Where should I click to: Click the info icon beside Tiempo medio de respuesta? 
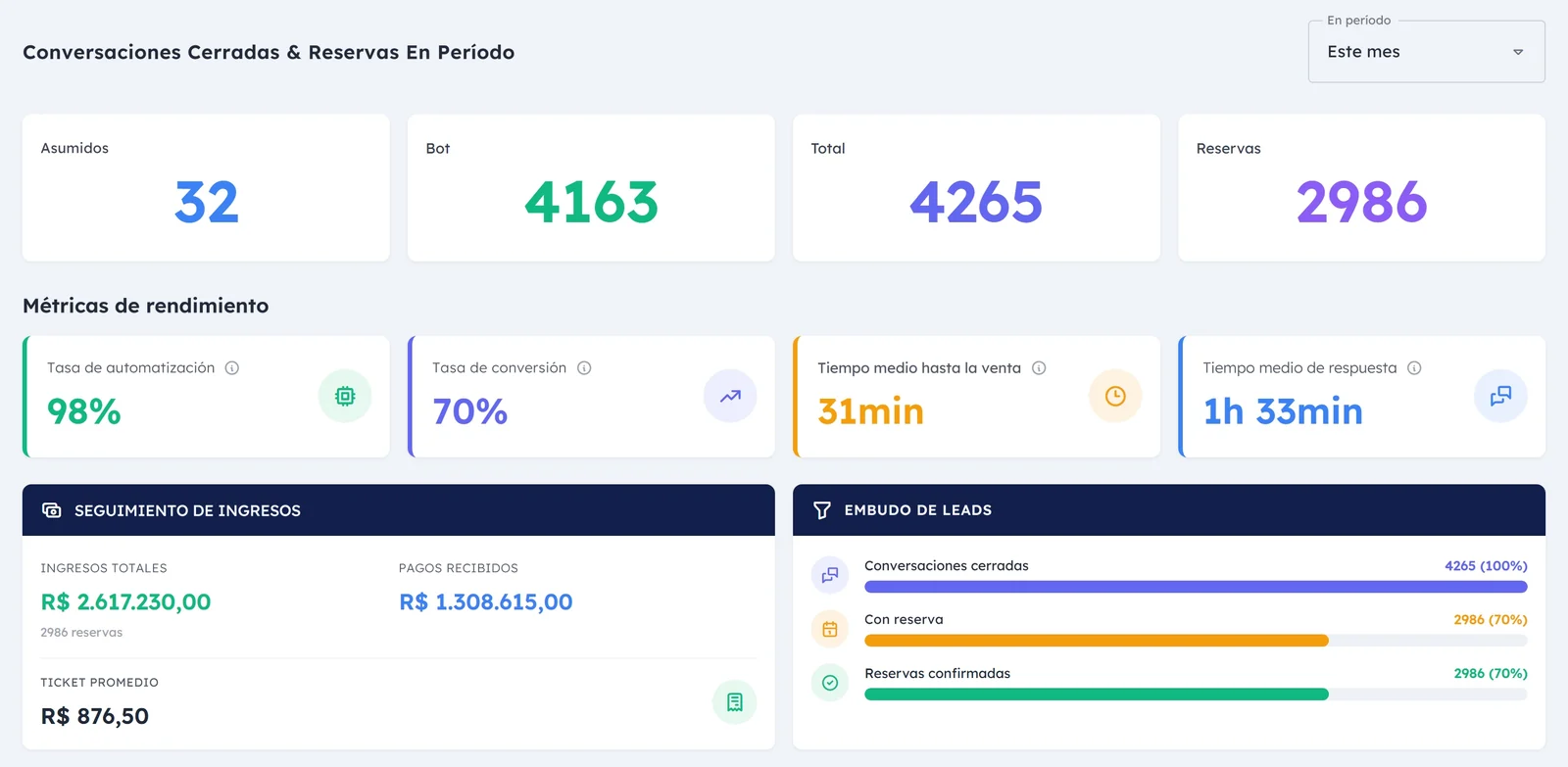click(x=1414, y=368)
